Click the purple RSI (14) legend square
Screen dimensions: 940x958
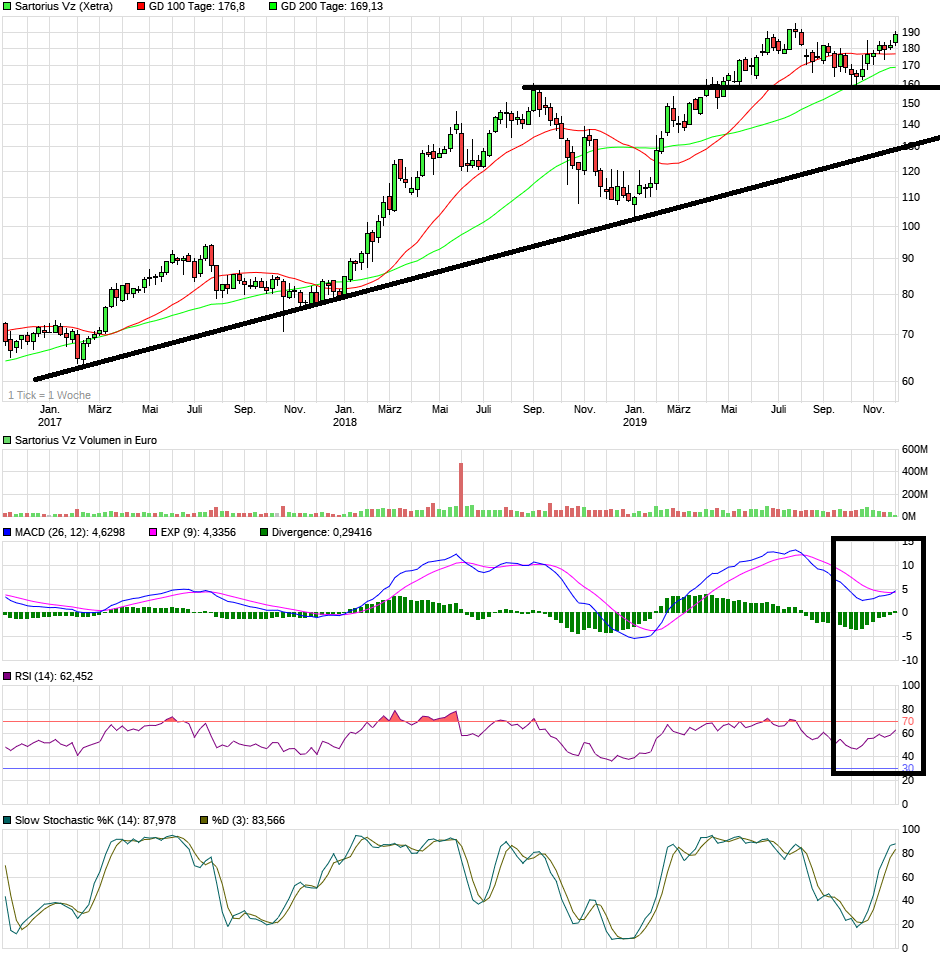[x=8, y=677]
